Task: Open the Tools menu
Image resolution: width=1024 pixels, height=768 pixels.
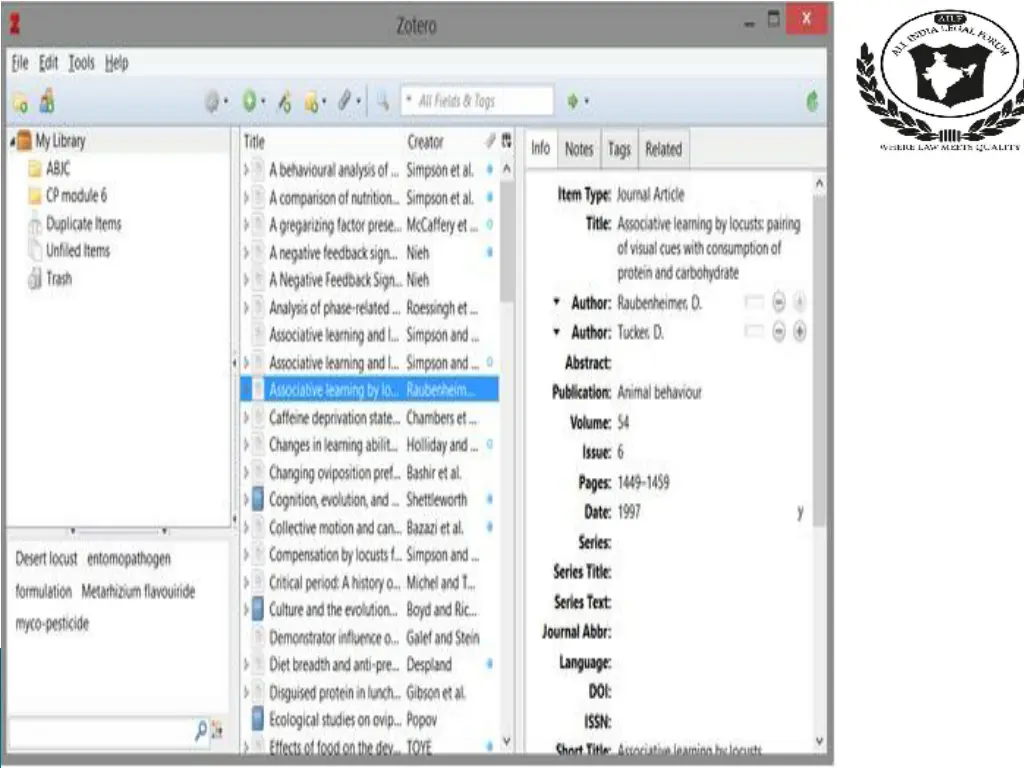Action: [82, 63]
